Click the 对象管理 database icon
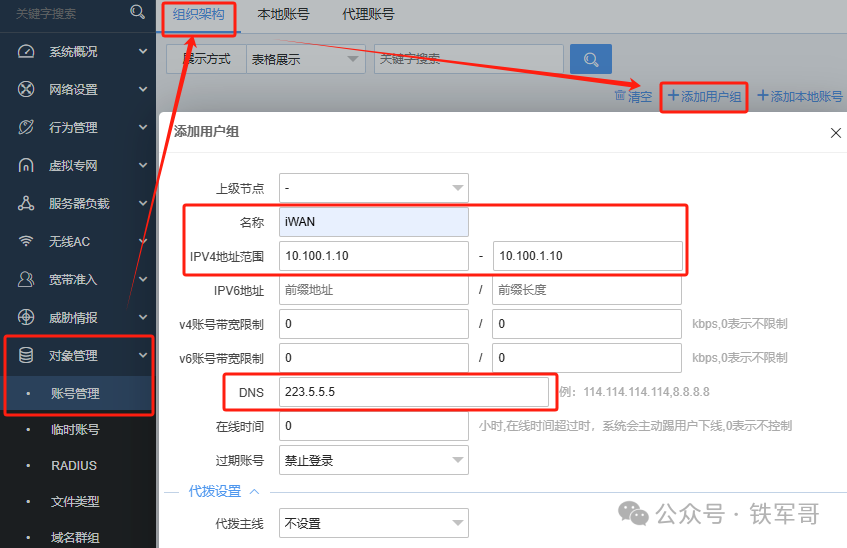The width and height of the screenshot is (847, 548). (26, 355)
